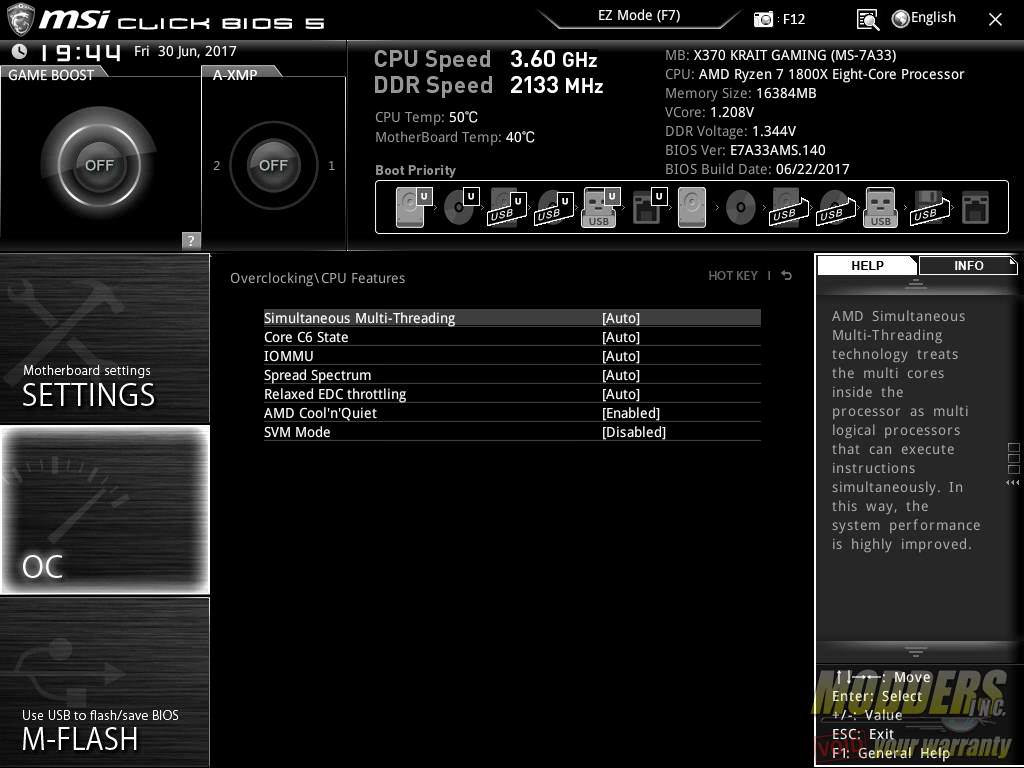Click the CPU Speed 3.60 GHz readout
Image resolution: width=1024 pixels, height=768 pixels.
point(486,59)
